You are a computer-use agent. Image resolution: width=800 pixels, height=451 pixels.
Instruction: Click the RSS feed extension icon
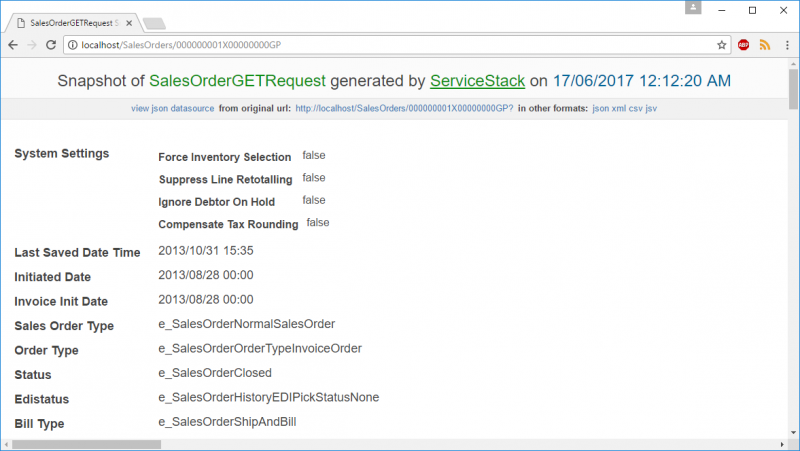coord(764,45)
